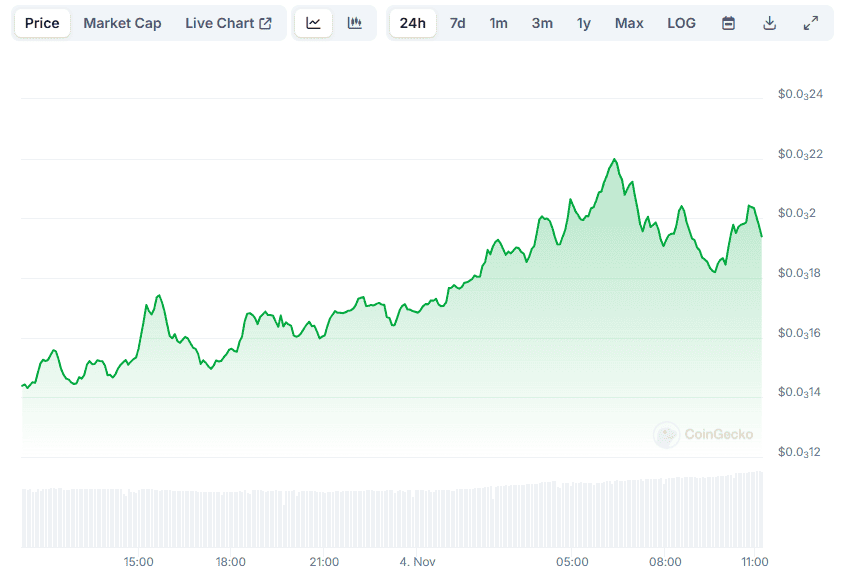Click the $0.0₃18 price axis label
This screenshot has width=843, height=582.
(x=799, y=274)
